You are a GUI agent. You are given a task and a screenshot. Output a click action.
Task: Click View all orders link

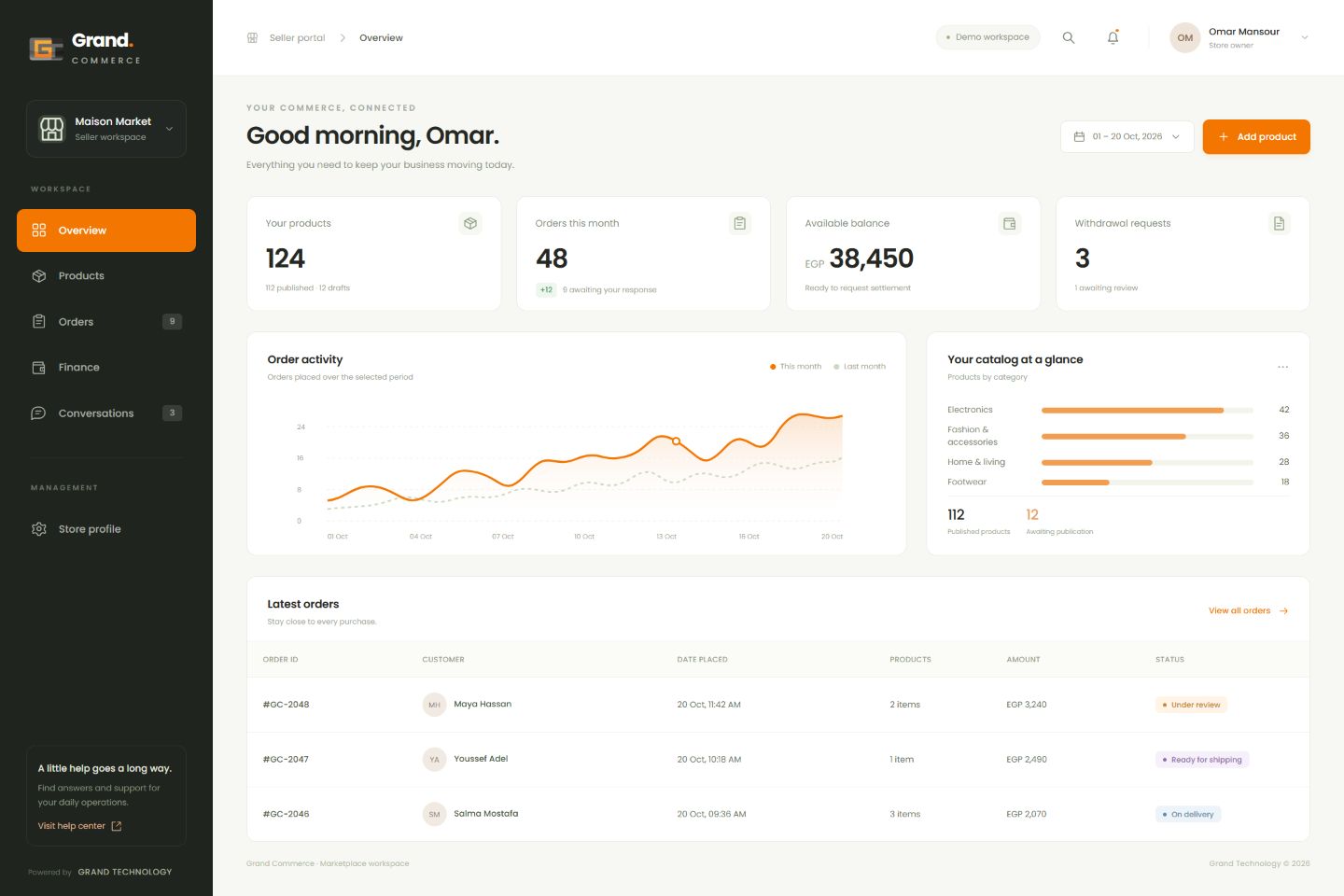(x=1249, y=610)
